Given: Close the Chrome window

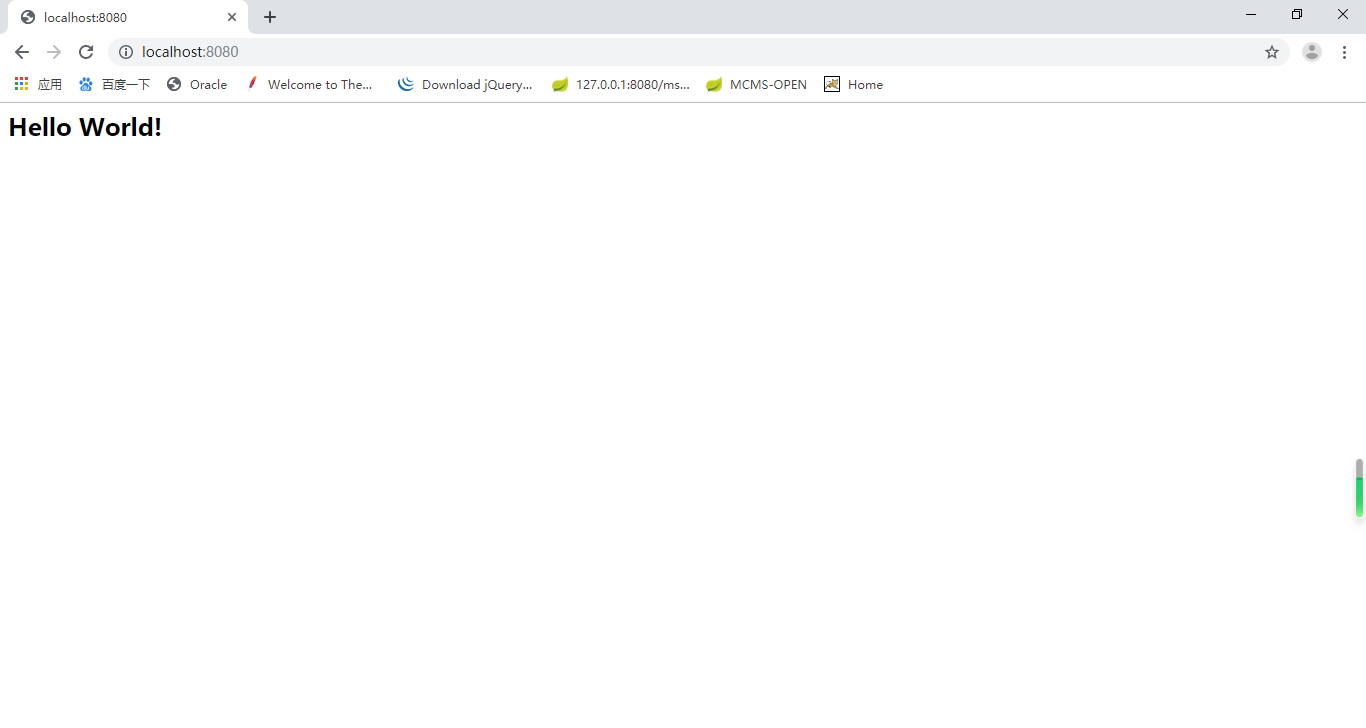Looking at the screenshot, I should [1343, 14].
